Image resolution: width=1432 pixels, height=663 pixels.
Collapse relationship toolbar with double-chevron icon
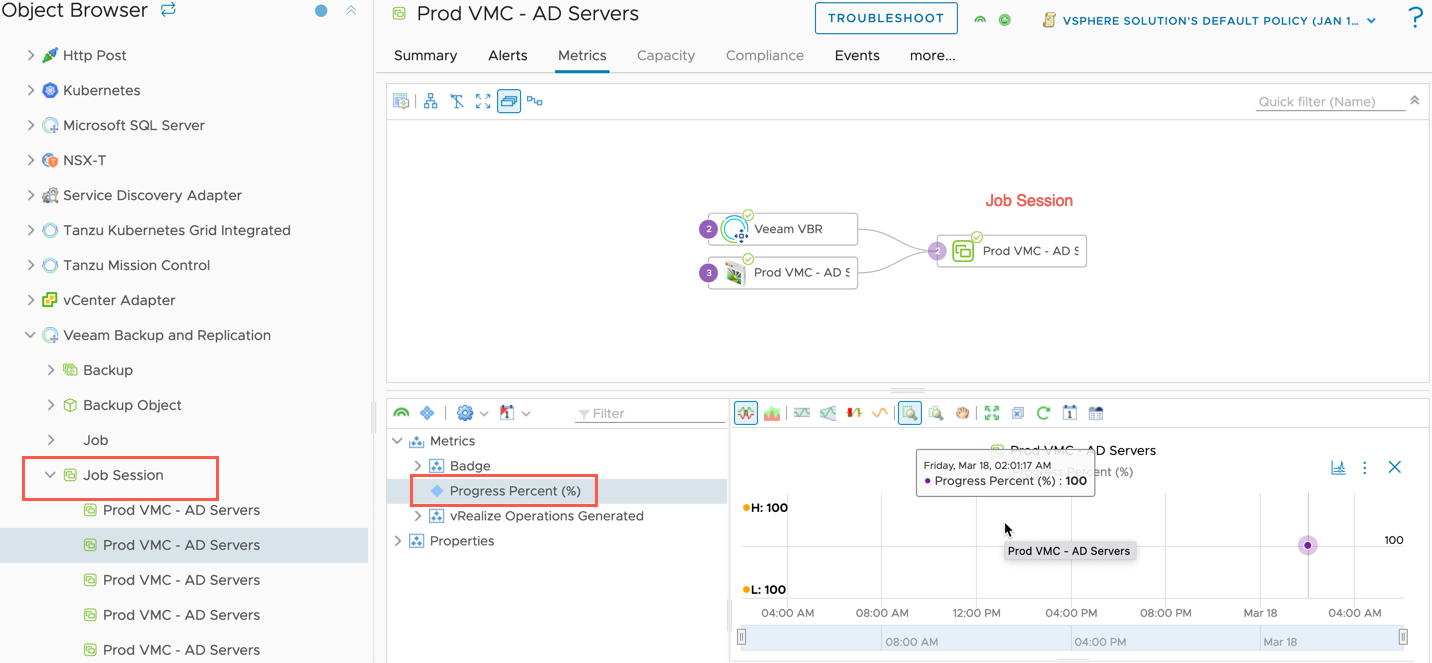coord(1414,100)
